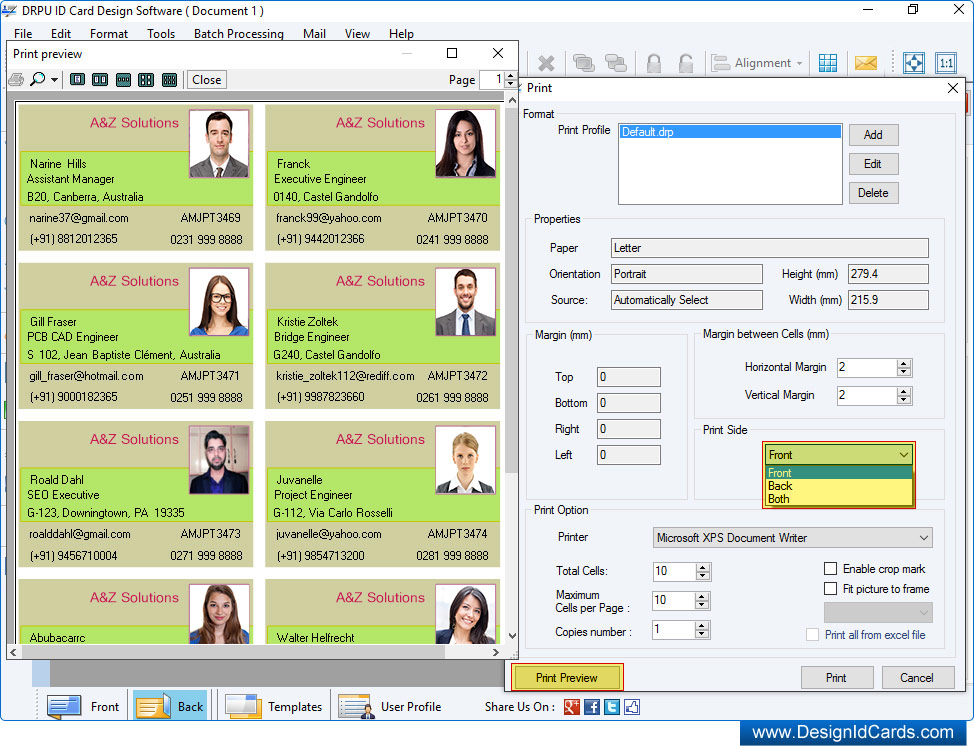Click the printer icon in Print preview toolbar

coord(16,80)
